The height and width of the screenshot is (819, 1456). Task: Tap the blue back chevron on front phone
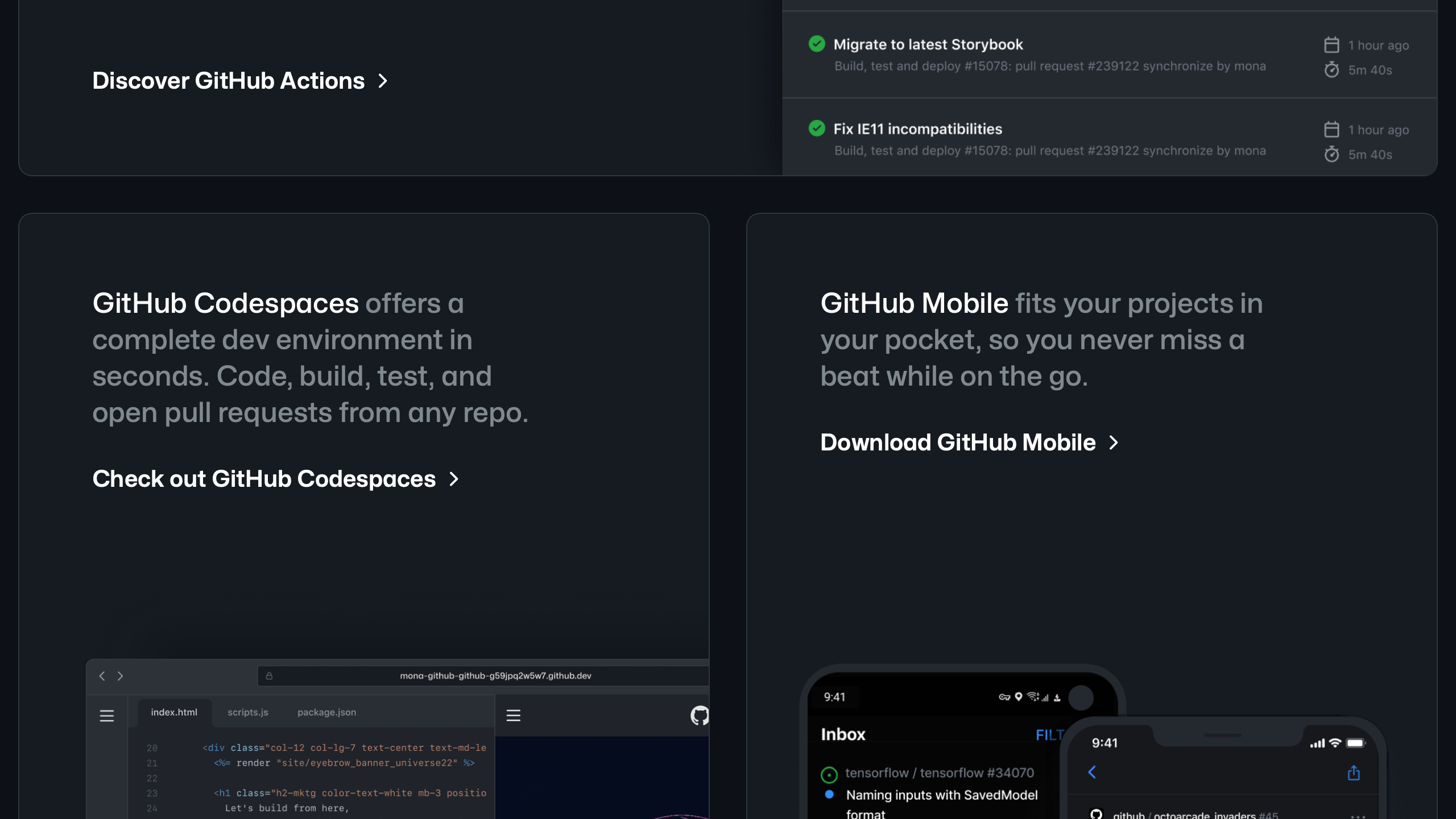[x=1092, y=772]
